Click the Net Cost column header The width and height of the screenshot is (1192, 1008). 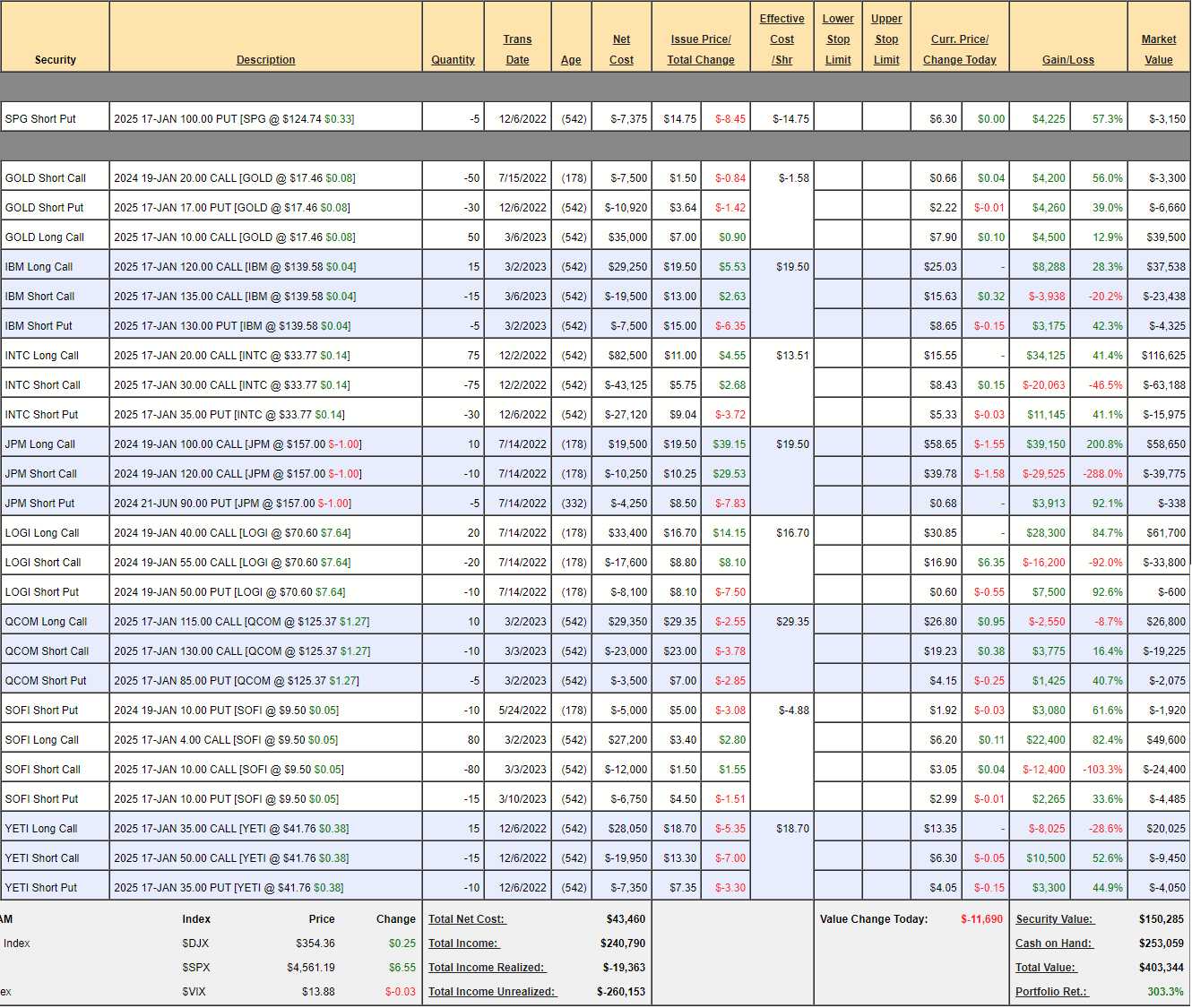coord(621,49)
